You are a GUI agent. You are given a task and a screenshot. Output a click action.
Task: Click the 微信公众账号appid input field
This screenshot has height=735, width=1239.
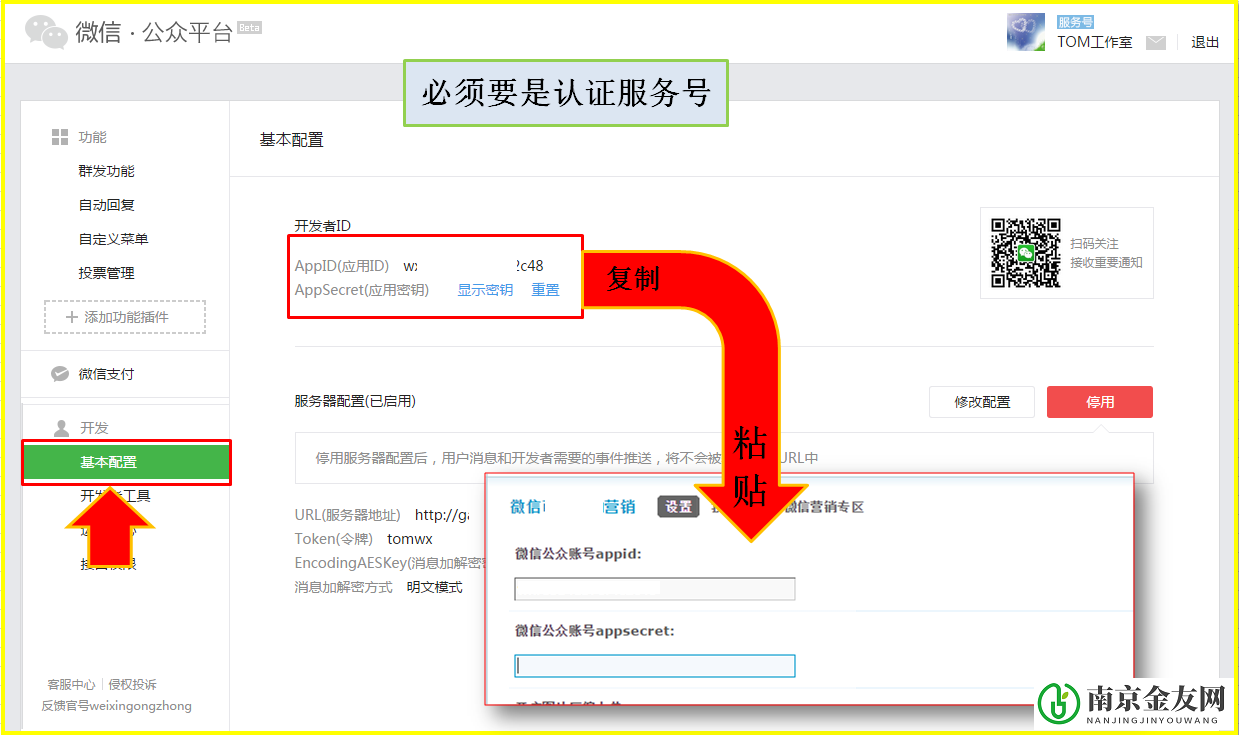click(654, 589)
